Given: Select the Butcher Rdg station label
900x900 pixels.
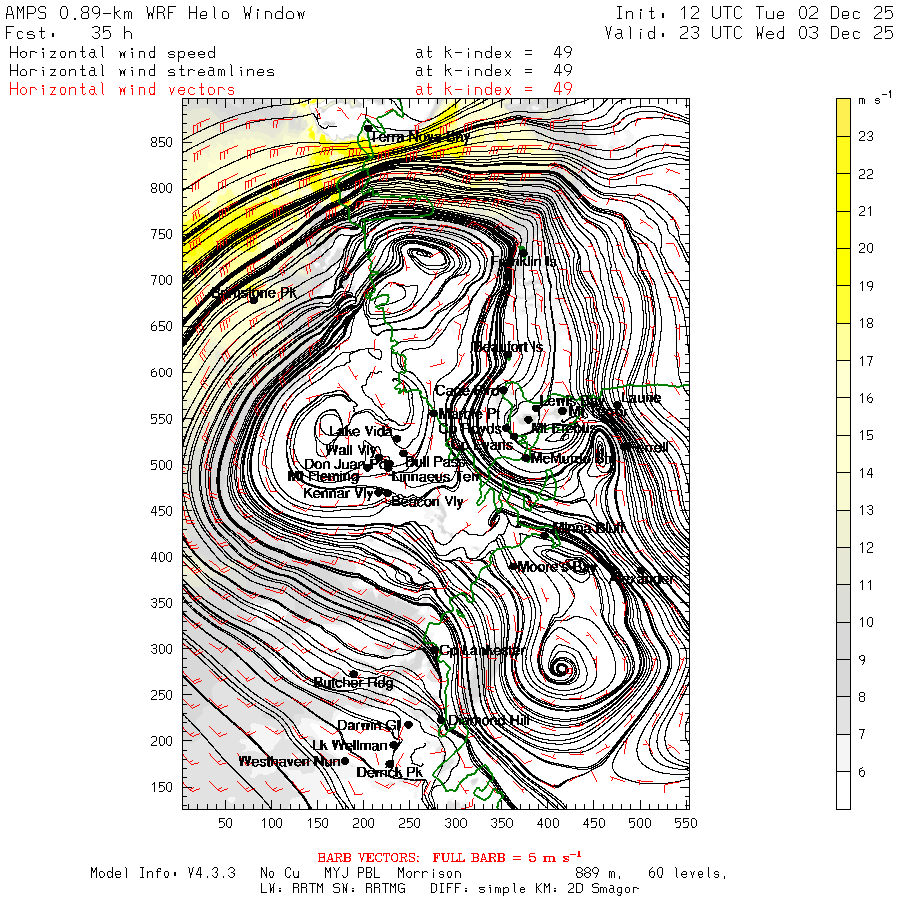Looking at the screenshot, I should (x=354, y=682).
